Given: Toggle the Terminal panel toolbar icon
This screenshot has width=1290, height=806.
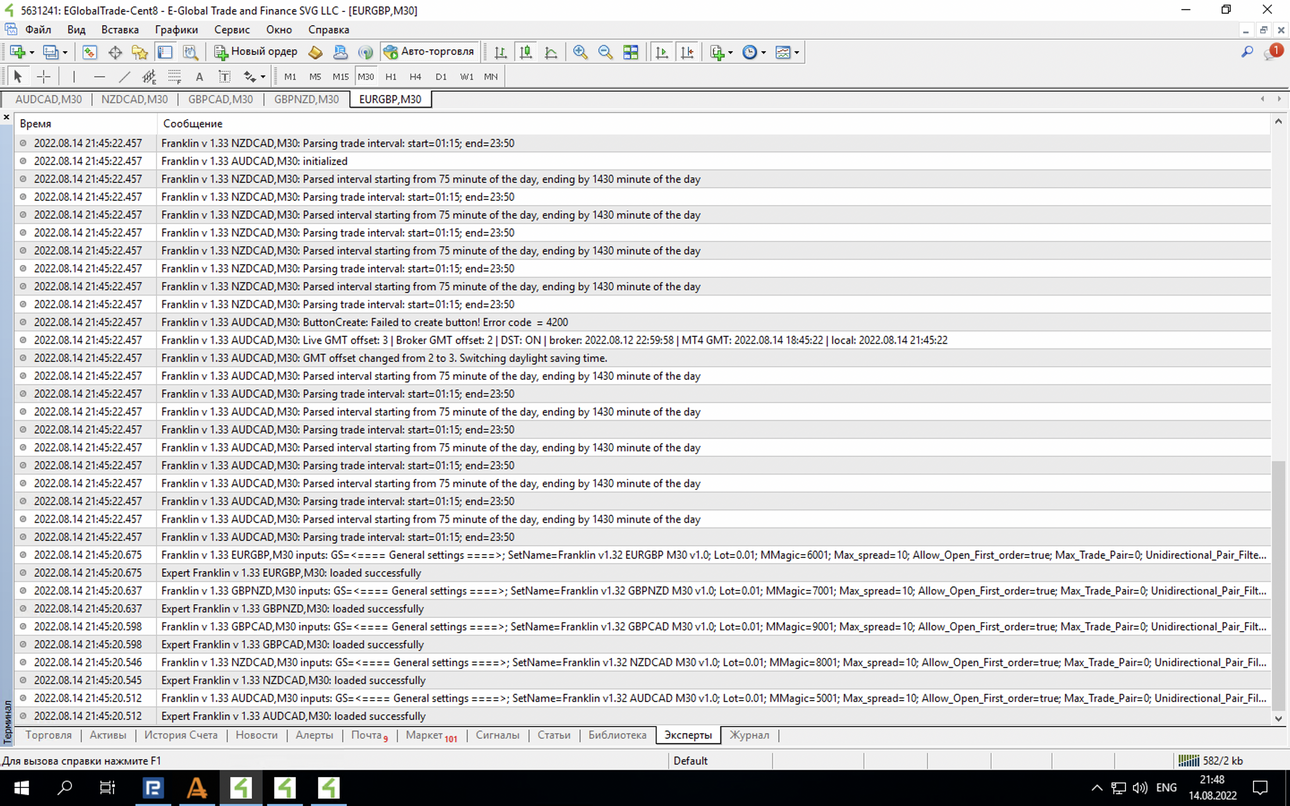Looking at the screenshot, I should 165,52.
